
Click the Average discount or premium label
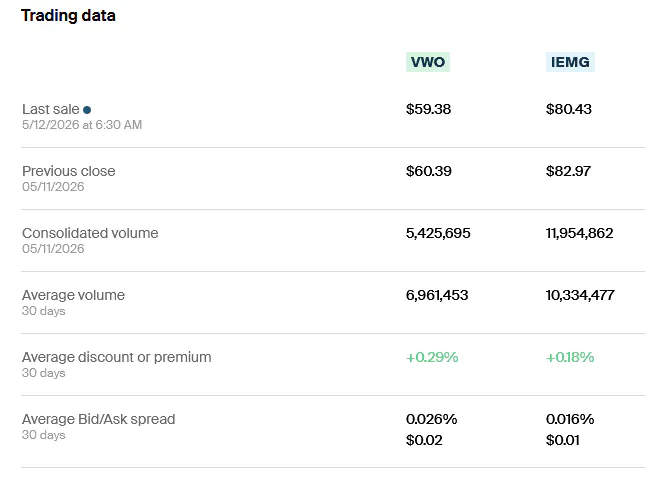tap(117, 357)
